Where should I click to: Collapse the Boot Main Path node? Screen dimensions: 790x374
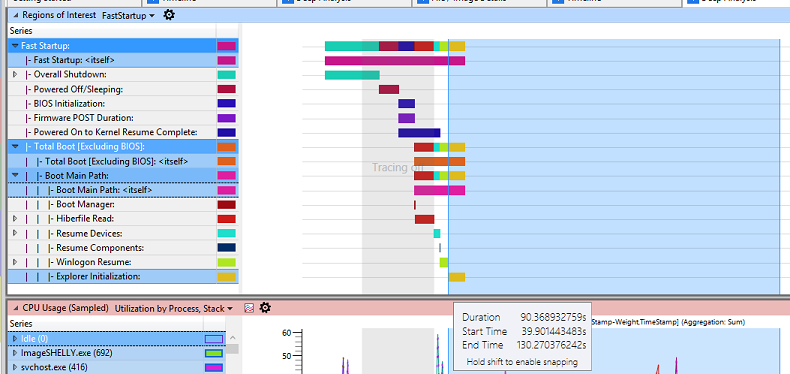(x=15, y=175)
